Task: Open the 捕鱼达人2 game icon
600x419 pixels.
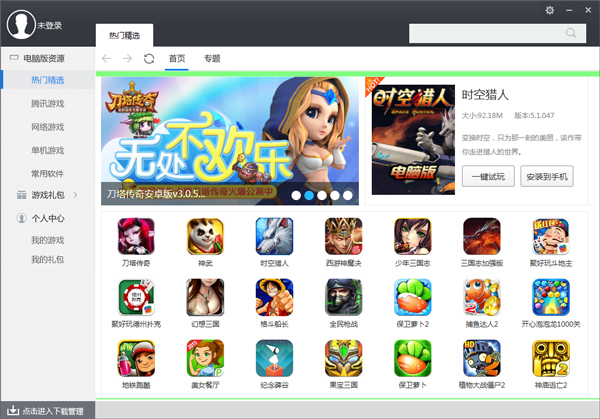Action: pyautogui.click(x=482, y=297)
